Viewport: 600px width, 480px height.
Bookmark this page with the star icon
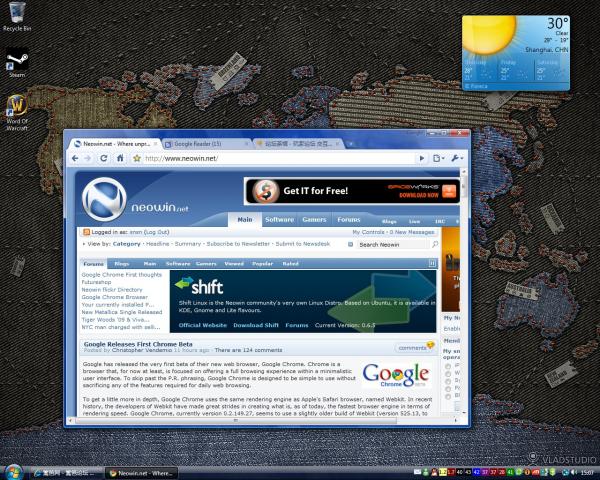tap(137, 158)
